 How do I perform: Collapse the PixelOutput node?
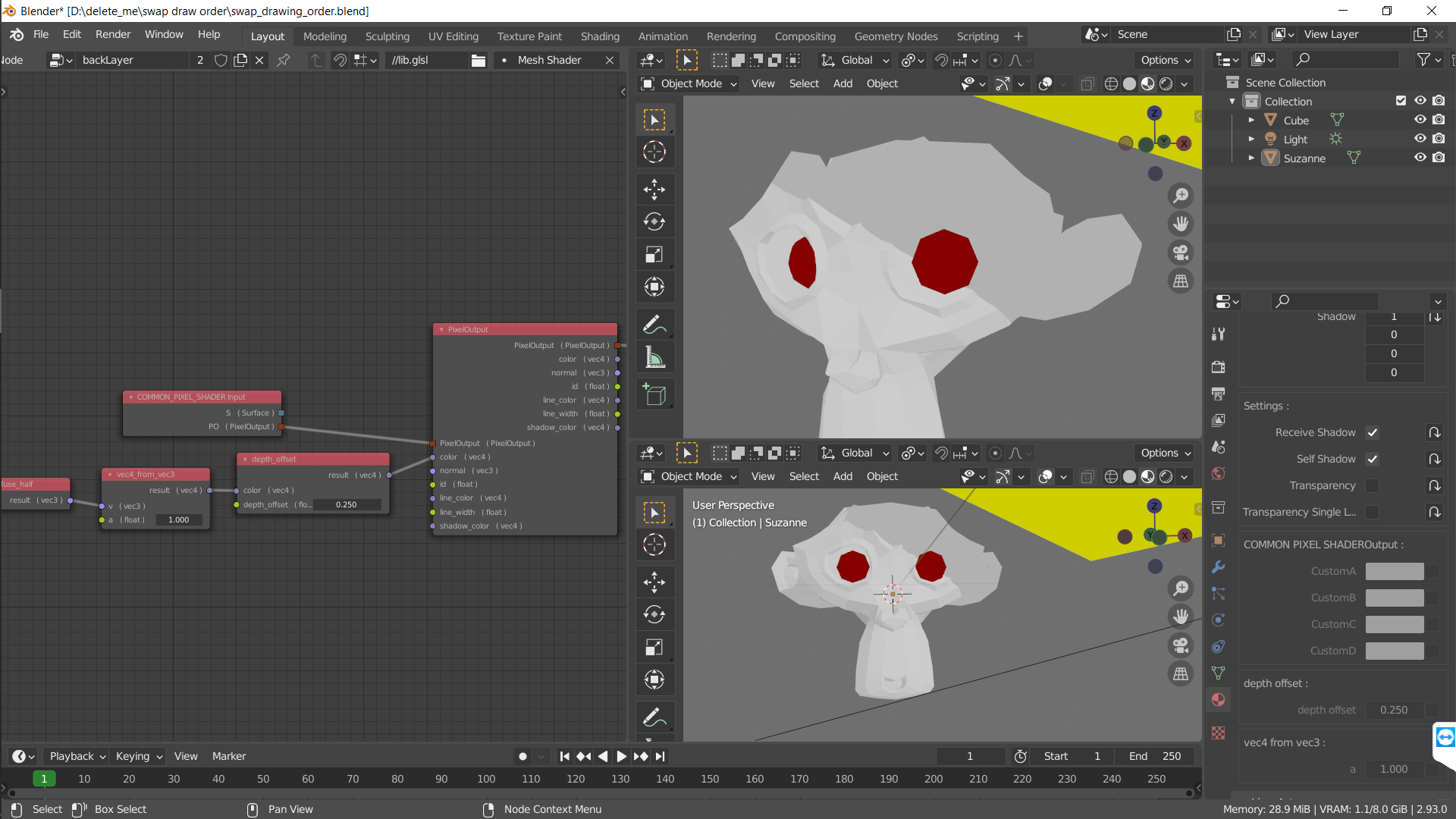[x=441, y=330]
